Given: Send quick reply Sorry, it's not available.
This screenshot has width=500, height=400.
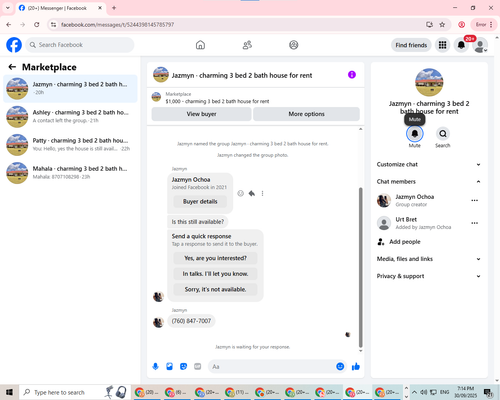Looking at the screenshot, I should click(x=215, y=289).
